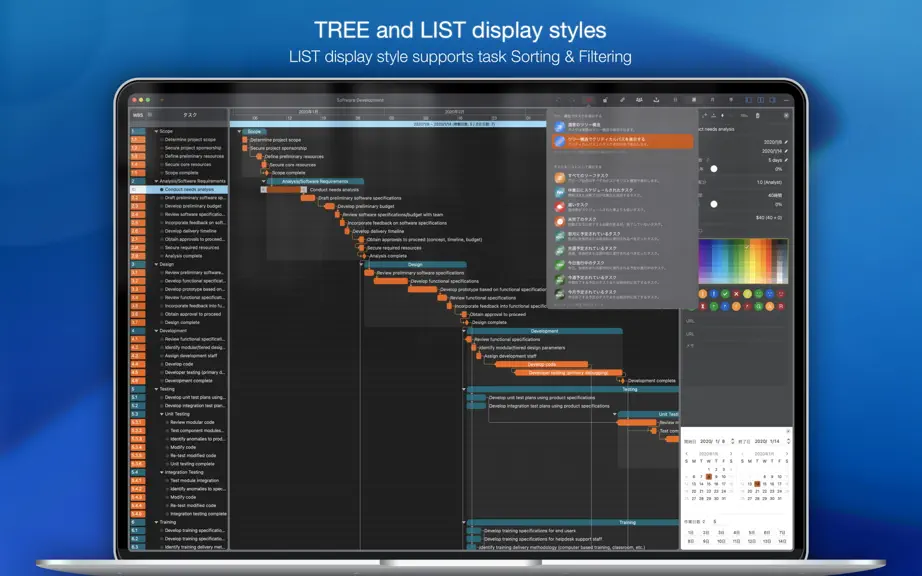
Task: Toggle the right inspector panel layout button
Action: 772,100
